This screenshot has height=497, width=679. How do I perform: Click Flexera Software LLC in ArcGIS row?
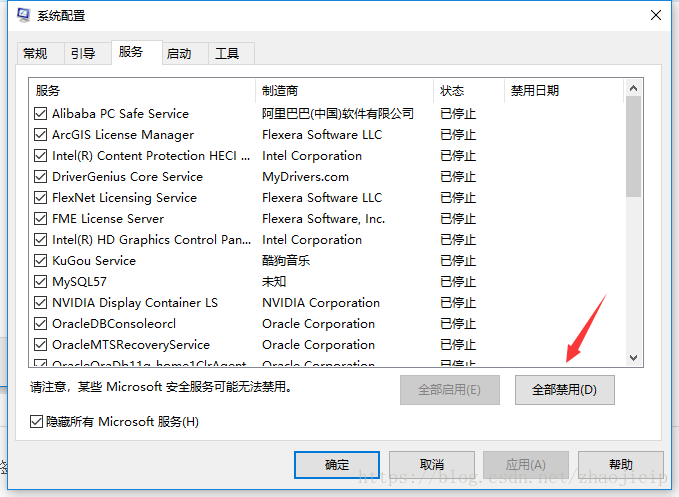click(322, 135)
